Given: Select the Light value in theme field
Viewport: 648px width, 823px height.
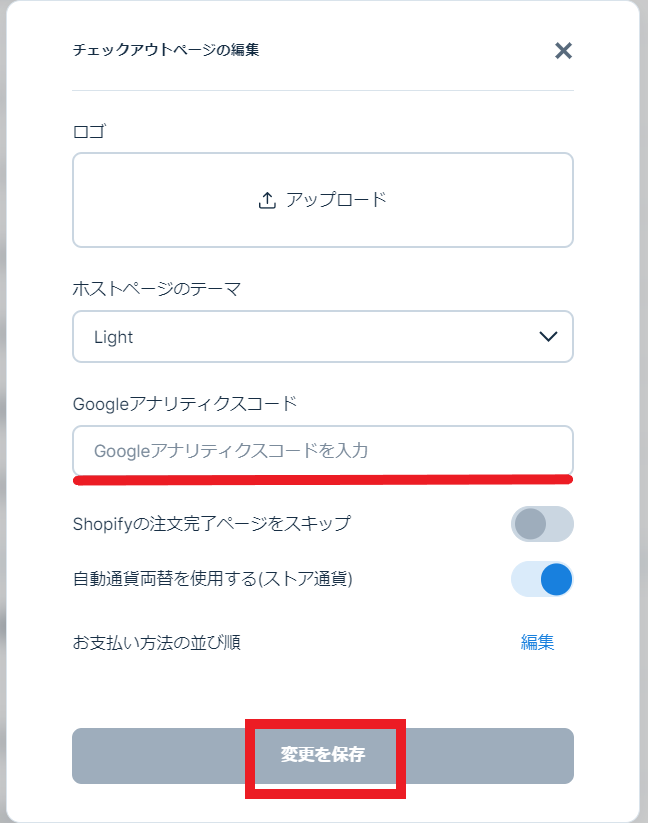Looking at the screenshot, I should [x=114, y=337].
